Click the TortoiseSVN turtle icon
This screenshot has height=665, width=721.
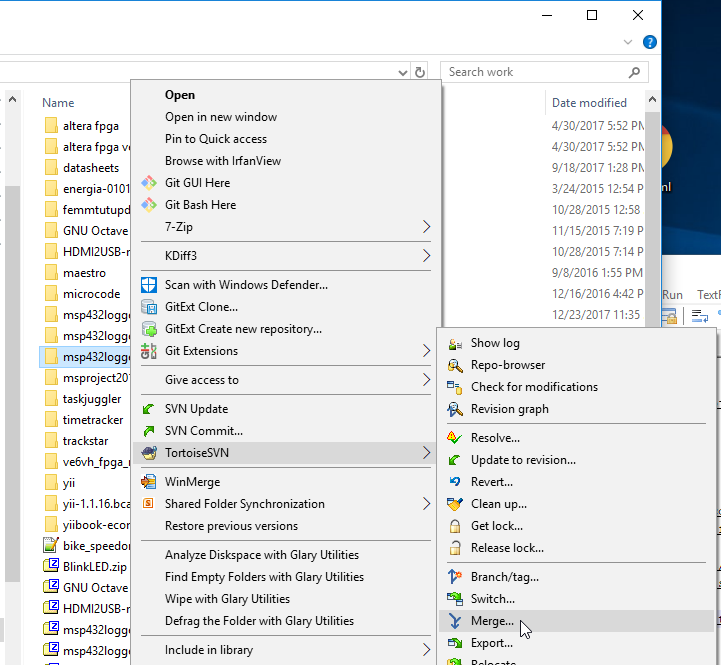coord(149,453)
